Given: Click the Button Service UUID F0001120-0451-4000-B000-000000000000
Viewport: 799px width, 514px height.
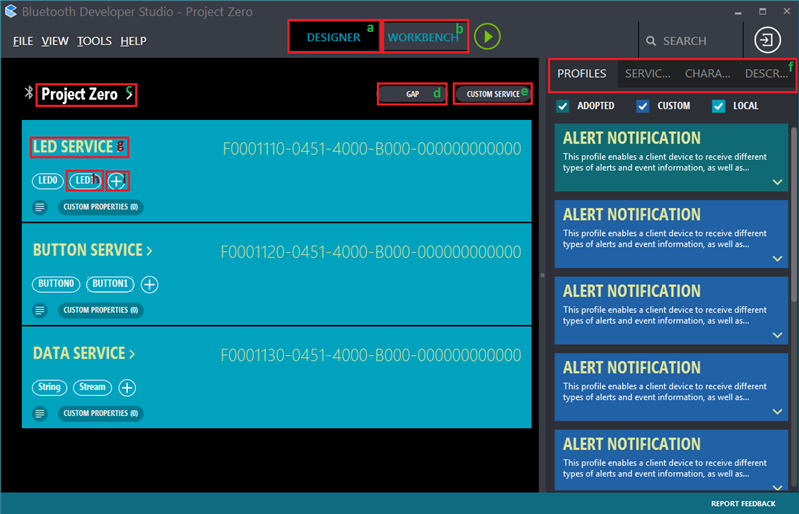Looking at the screenshot, I should pos(371,252).
